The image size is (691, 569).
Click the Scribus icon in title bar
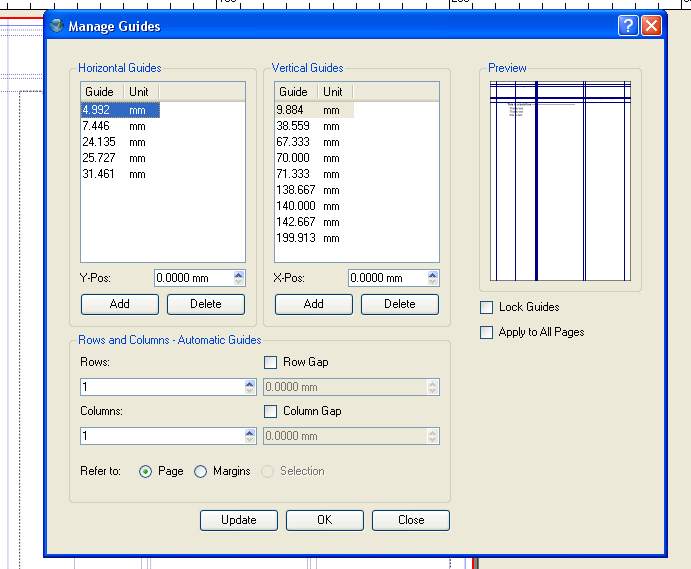pyautogui.click(x=57, y=26)
